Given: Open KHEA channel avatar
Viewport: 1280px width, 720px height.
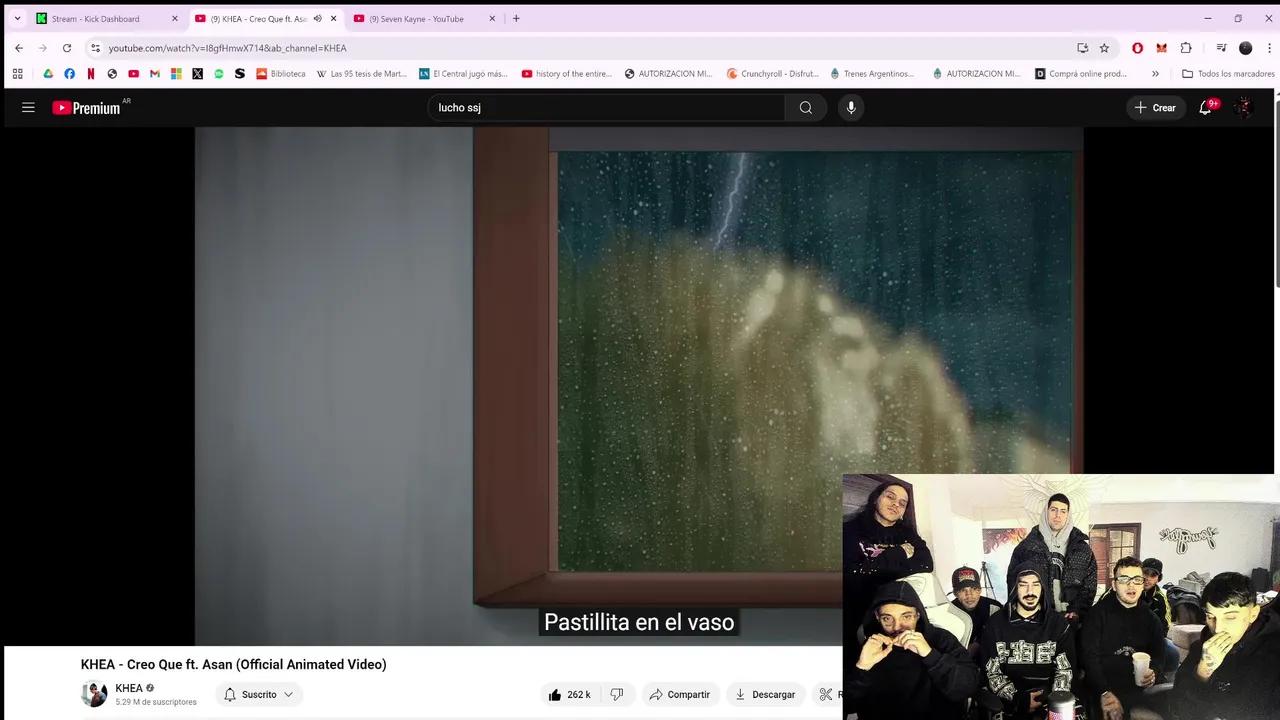Looking at the screenshot, I should click(x=94, y=694).
